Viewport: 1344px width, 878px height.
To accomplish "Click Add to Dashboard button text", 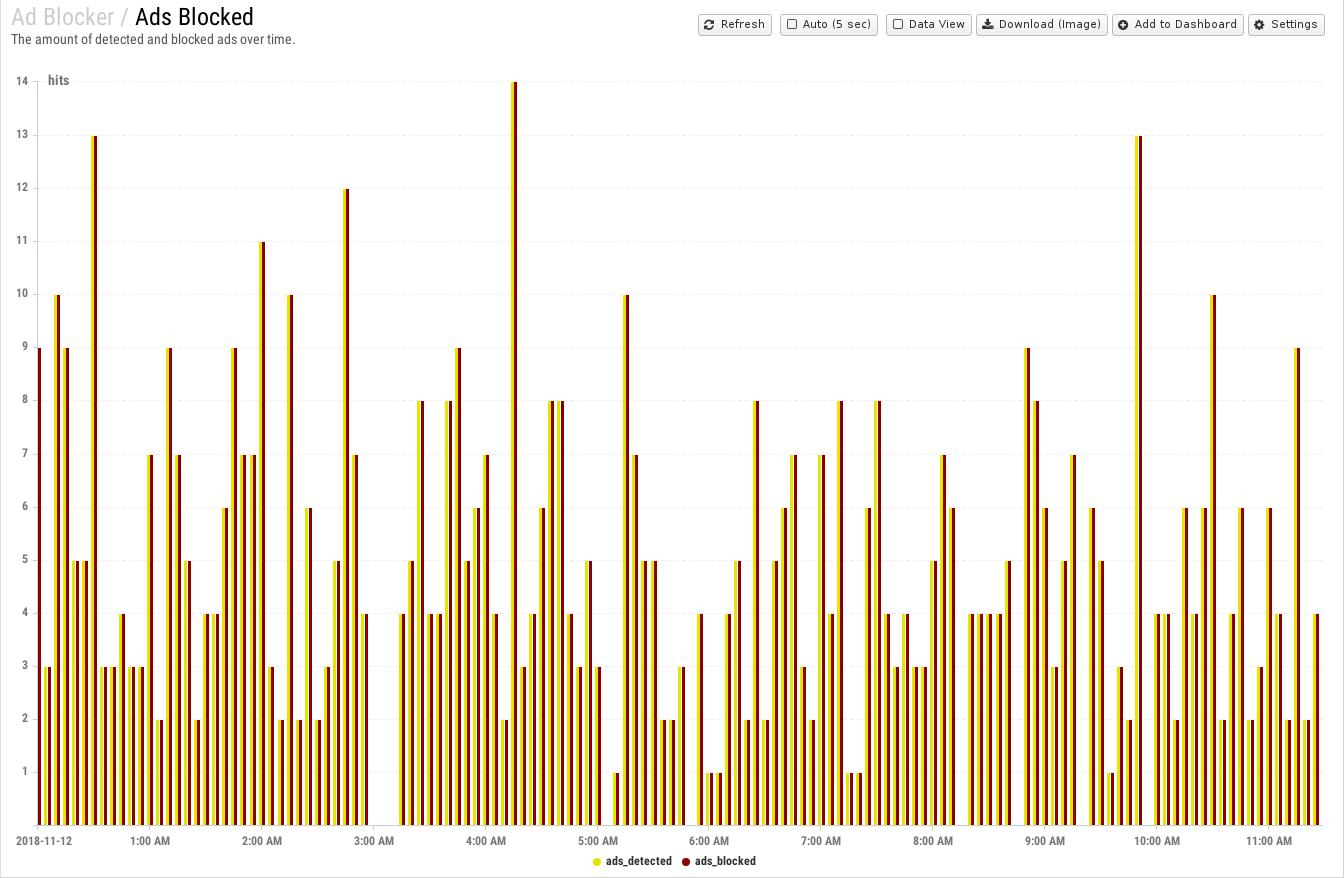I will pyautogui.click(x=1186, y=25).
